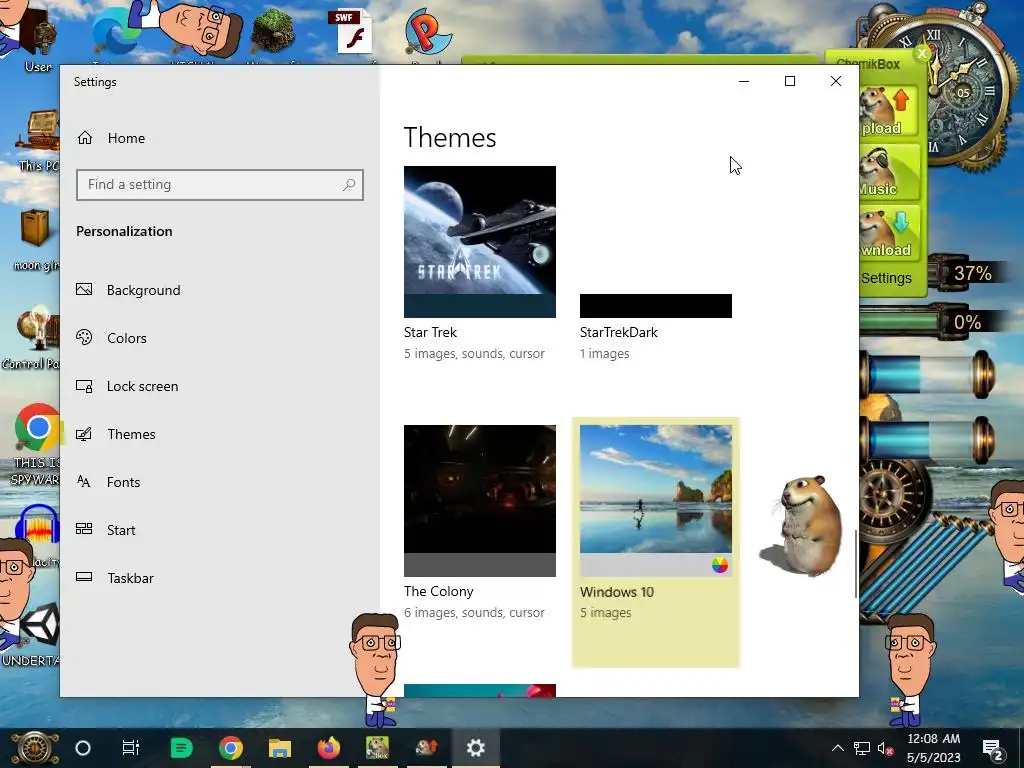
Task: Open Cortana search circle on taskbar
Action: (83, 748)
